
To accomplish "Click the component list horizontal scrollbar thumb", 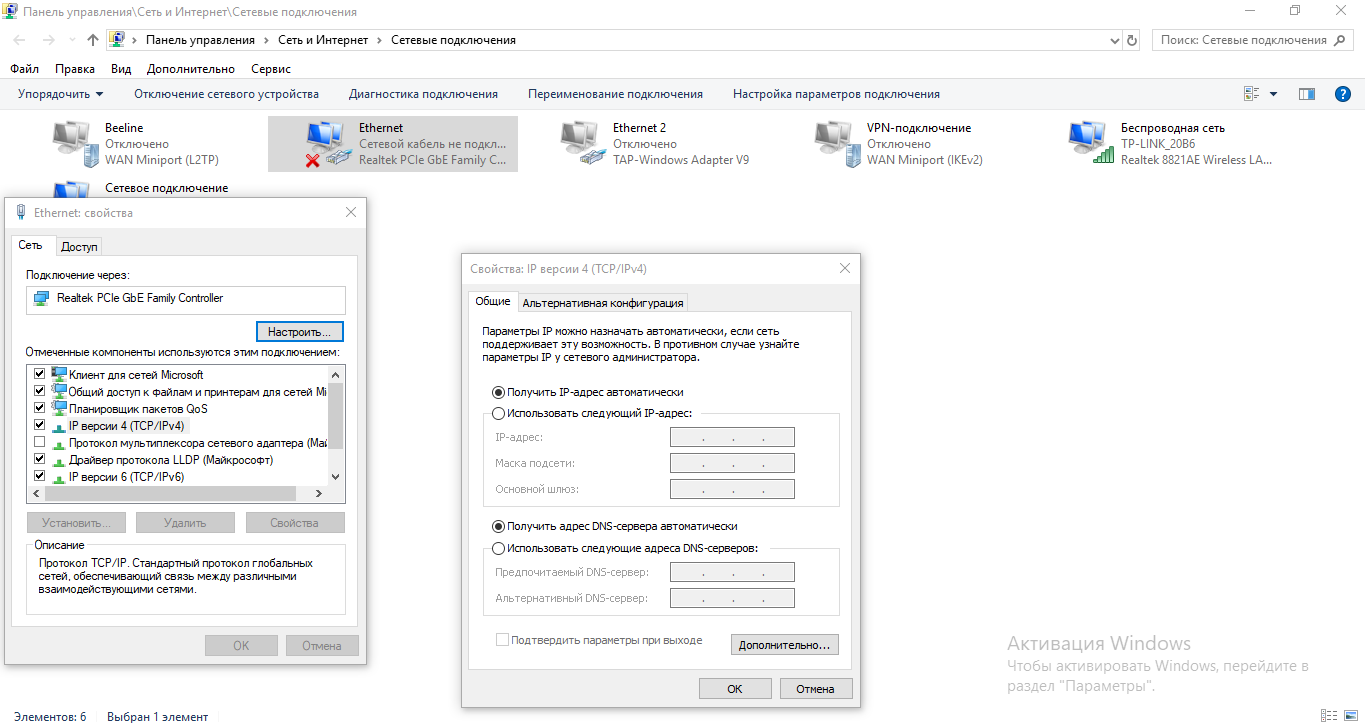I will click(170, 494).
